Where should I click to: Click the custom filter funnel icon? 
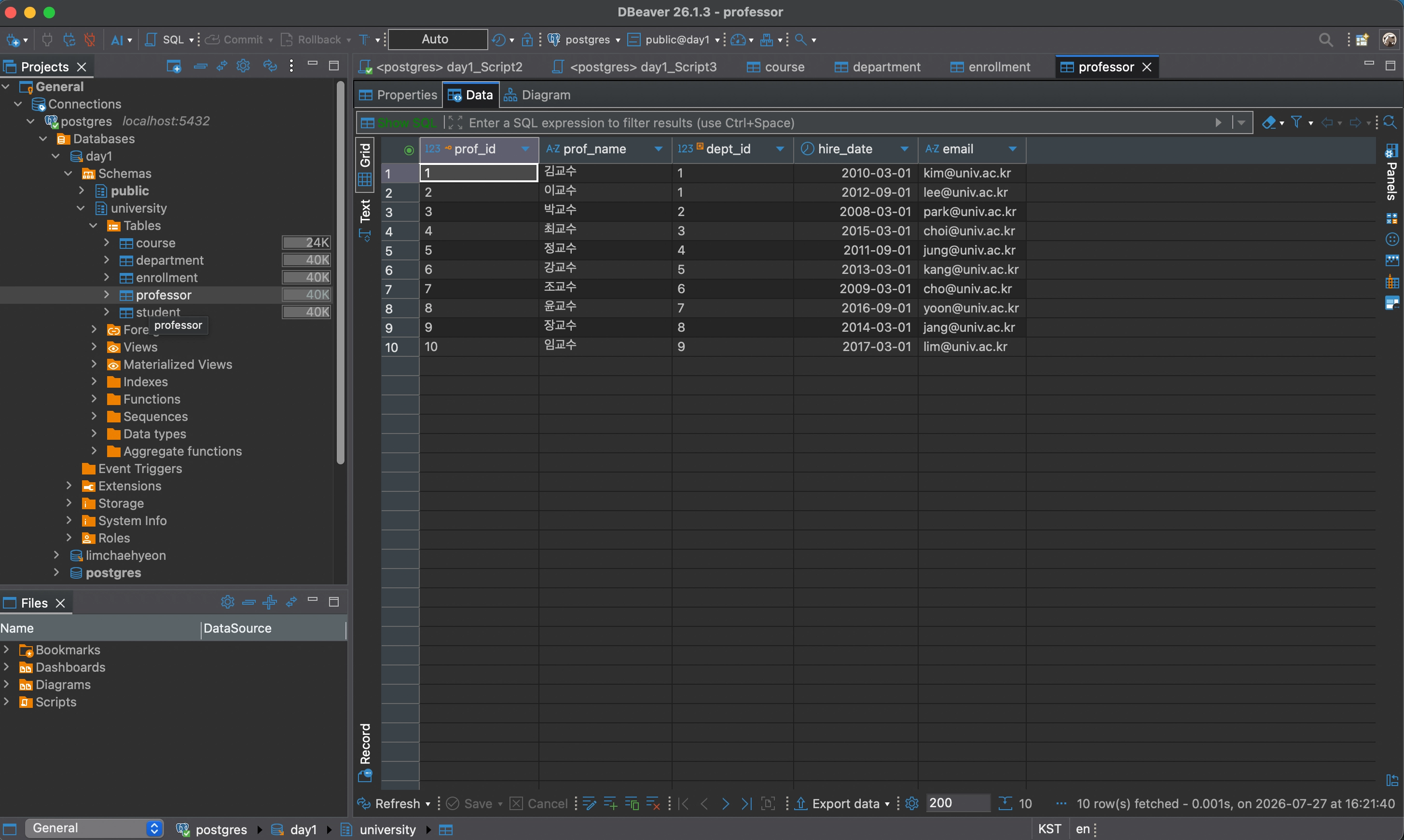(x=1296, y=122)
